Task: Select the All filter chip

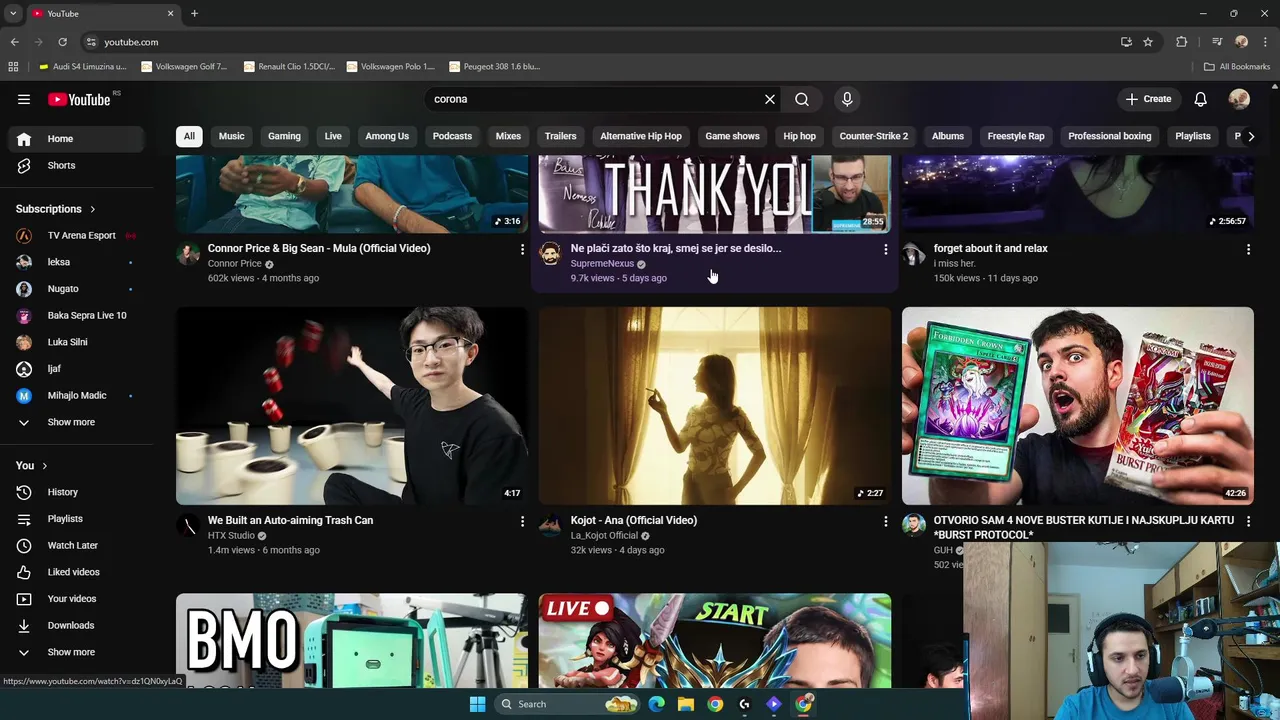Action: click(189, 136)
